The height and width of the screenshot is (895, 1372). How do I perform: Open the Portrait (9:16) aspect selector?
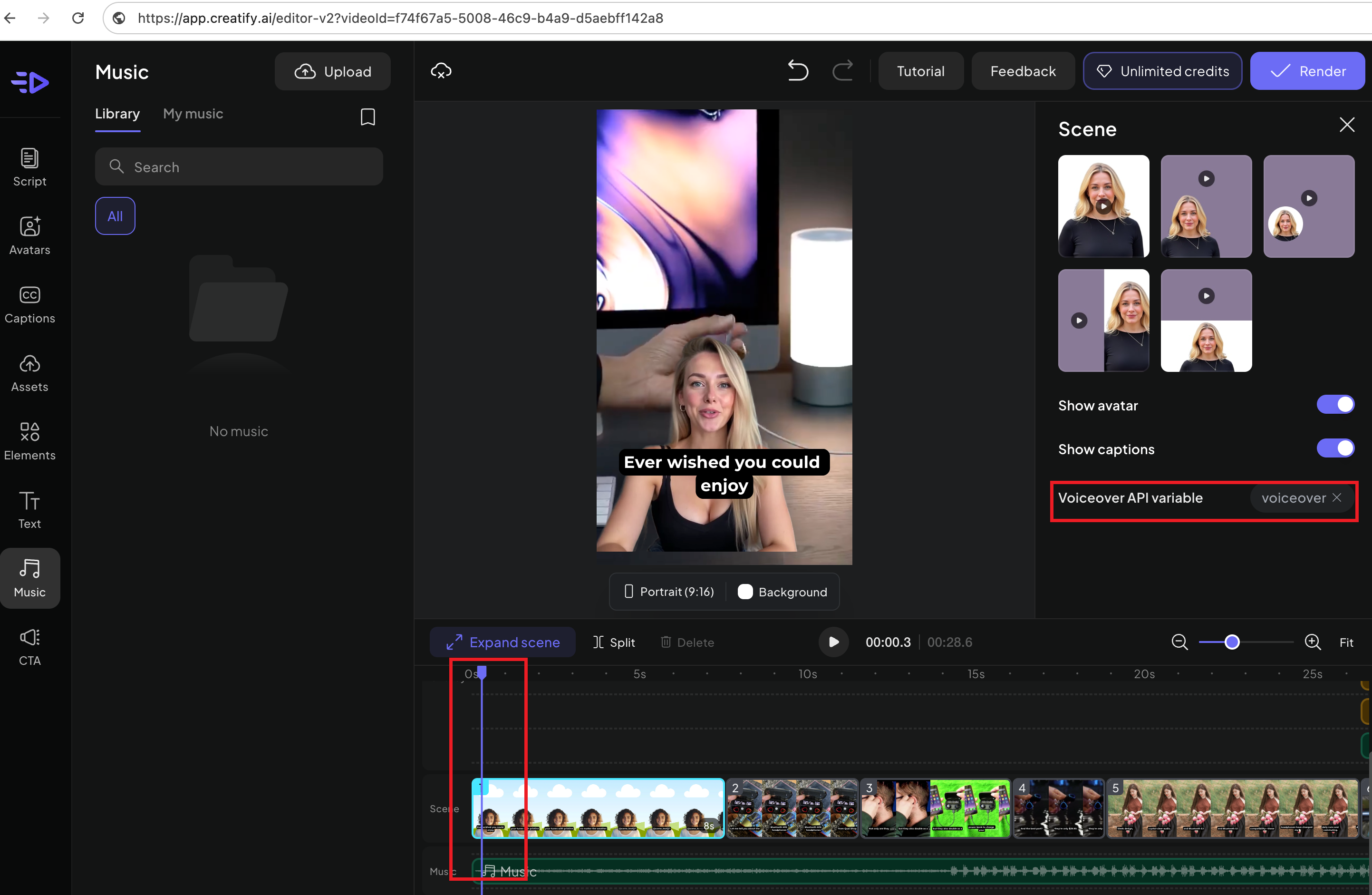[x=669, y=592]
